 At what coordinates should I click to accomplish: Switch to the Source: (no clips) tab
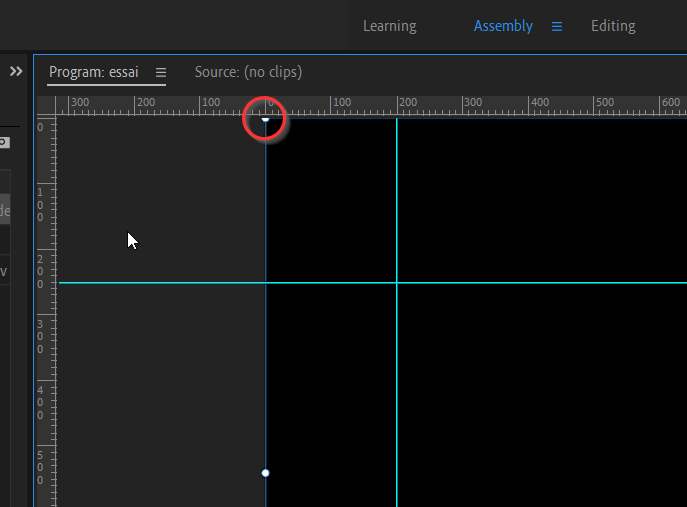click(248, 72)
